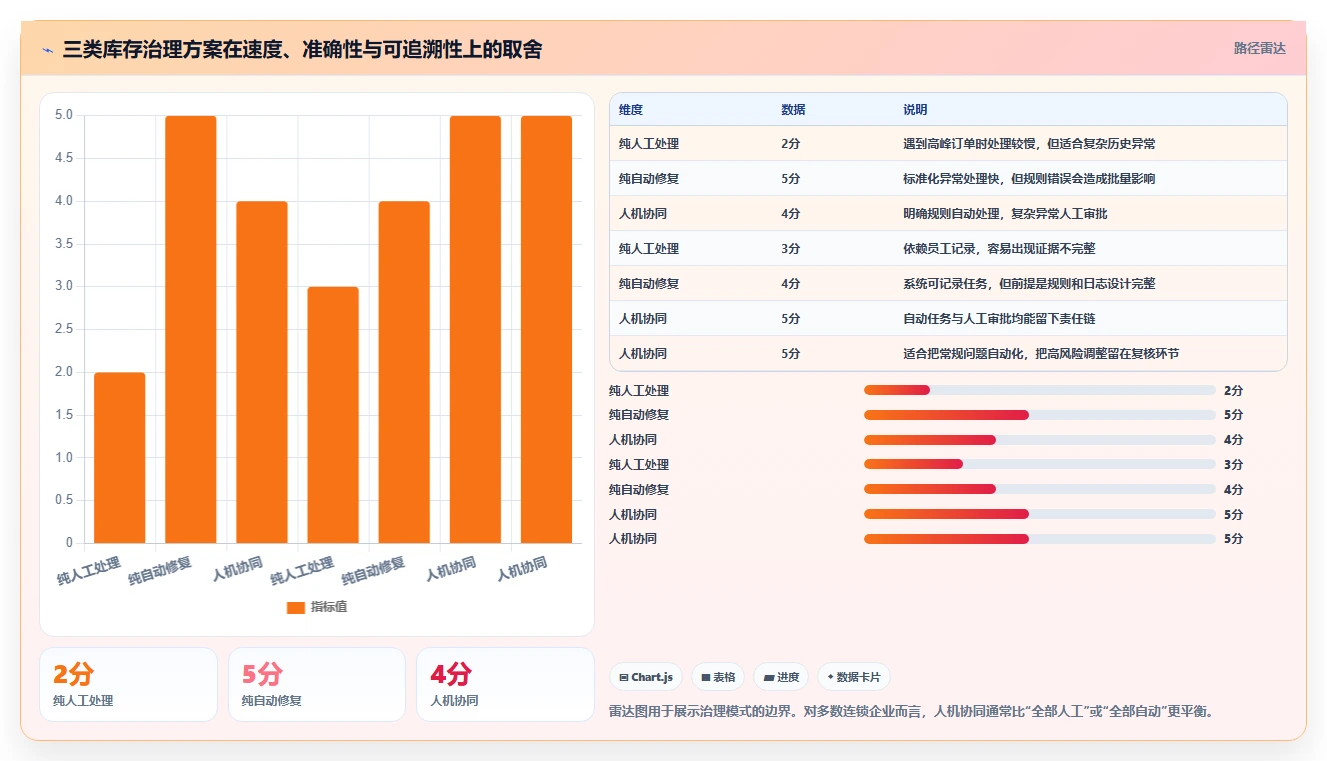
Task: Click the chart bar with value 2.0
Action: tap(120, 458)
